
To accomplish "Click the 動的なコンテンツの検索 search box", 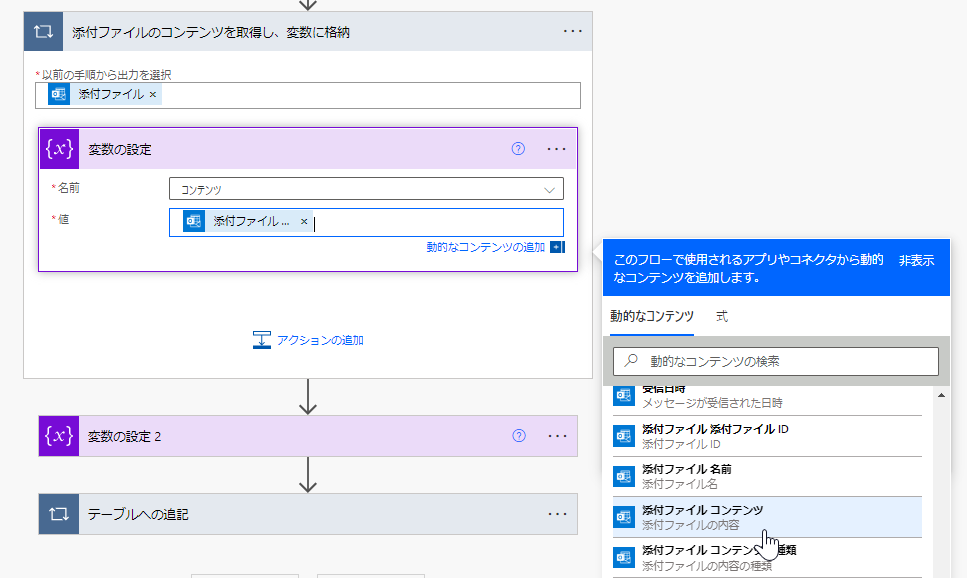I will click(776, 361).
